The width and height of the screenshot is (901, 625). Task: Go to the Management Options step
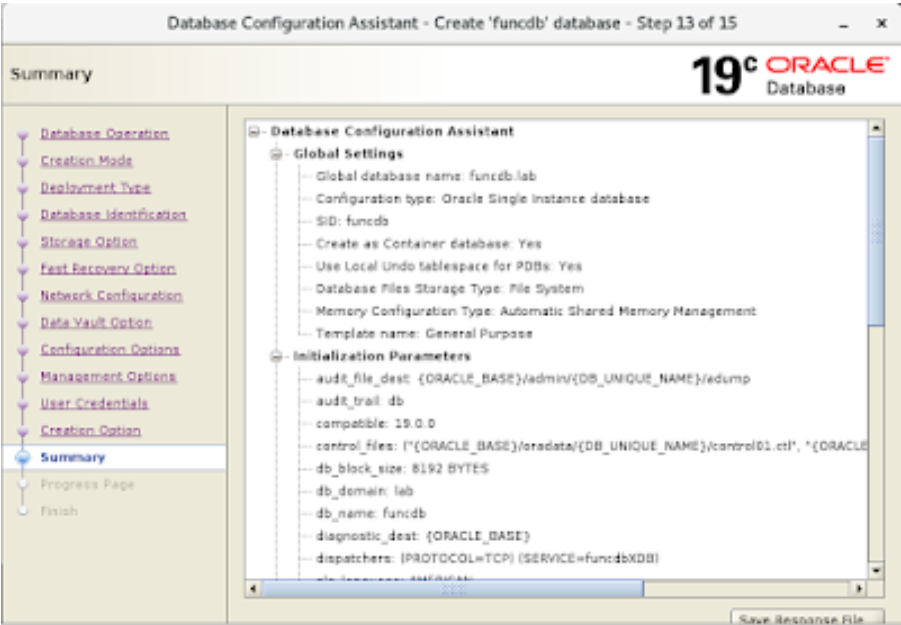click(x=108, y=376)
